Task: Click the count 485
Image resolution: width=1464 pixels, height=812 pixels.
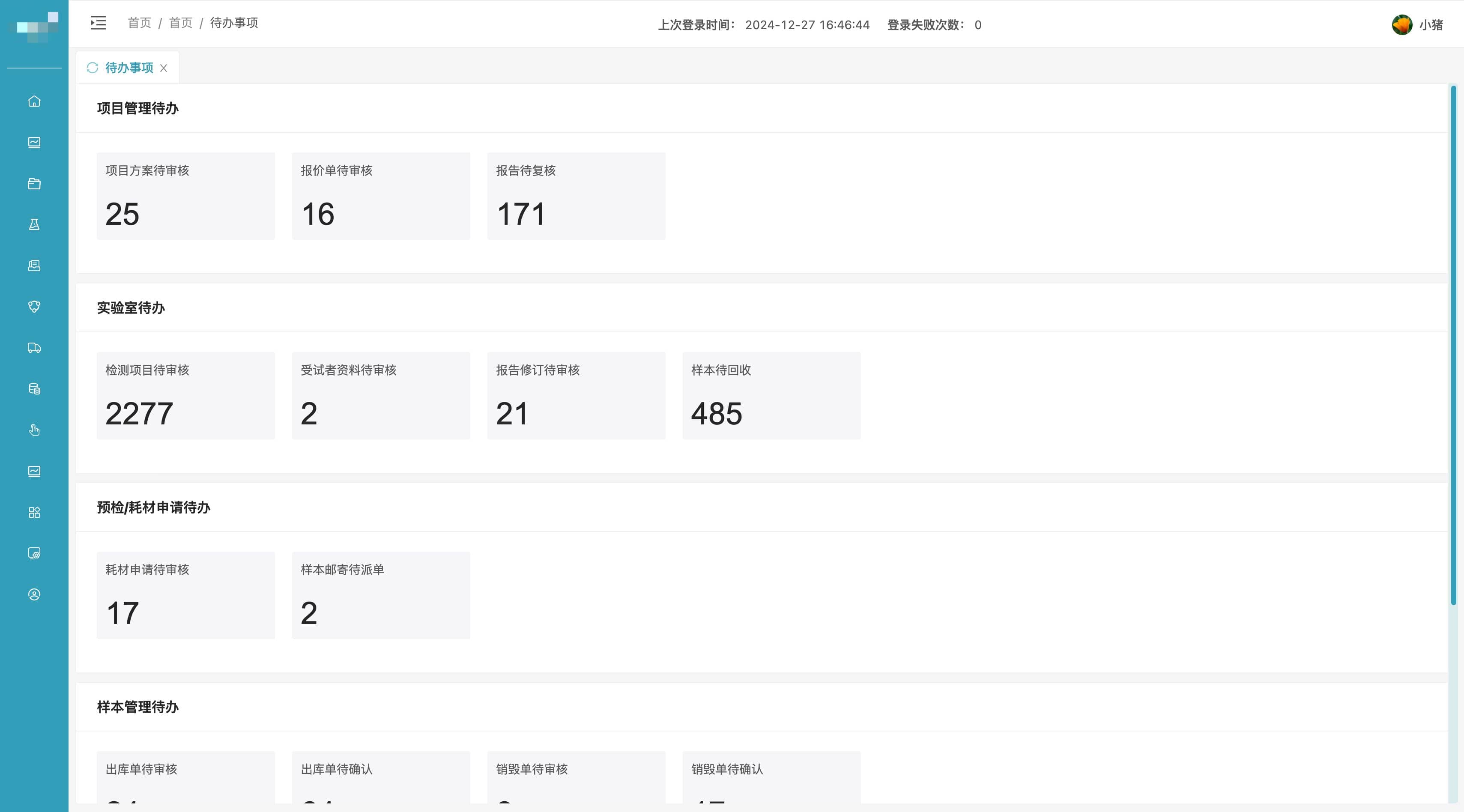Action: [x=717, y=413]
